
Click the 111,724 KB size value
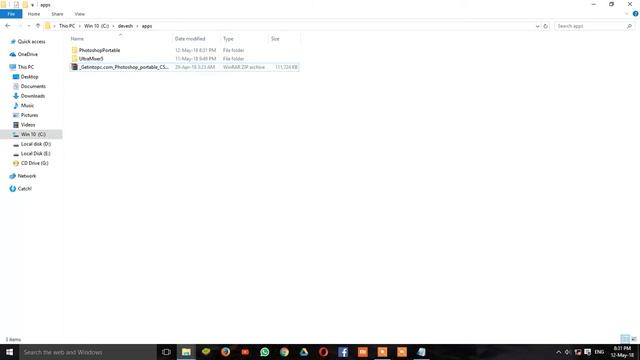[x=286, y=67]
